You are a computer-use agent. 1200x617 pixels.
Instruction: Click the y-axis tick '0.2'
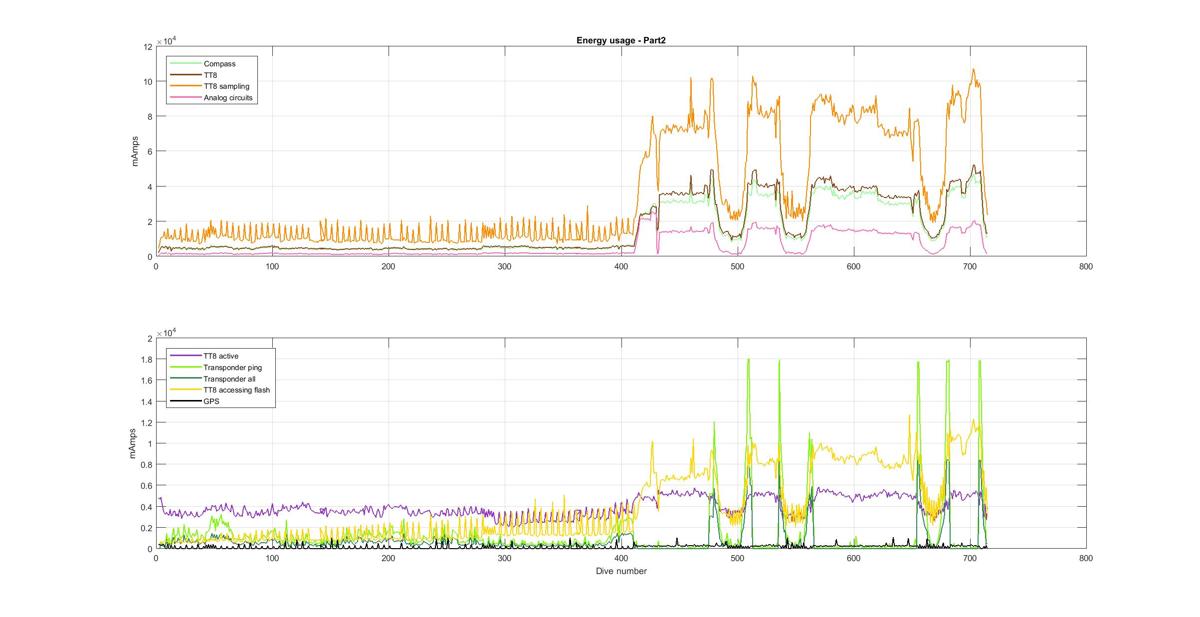[145, 528]
